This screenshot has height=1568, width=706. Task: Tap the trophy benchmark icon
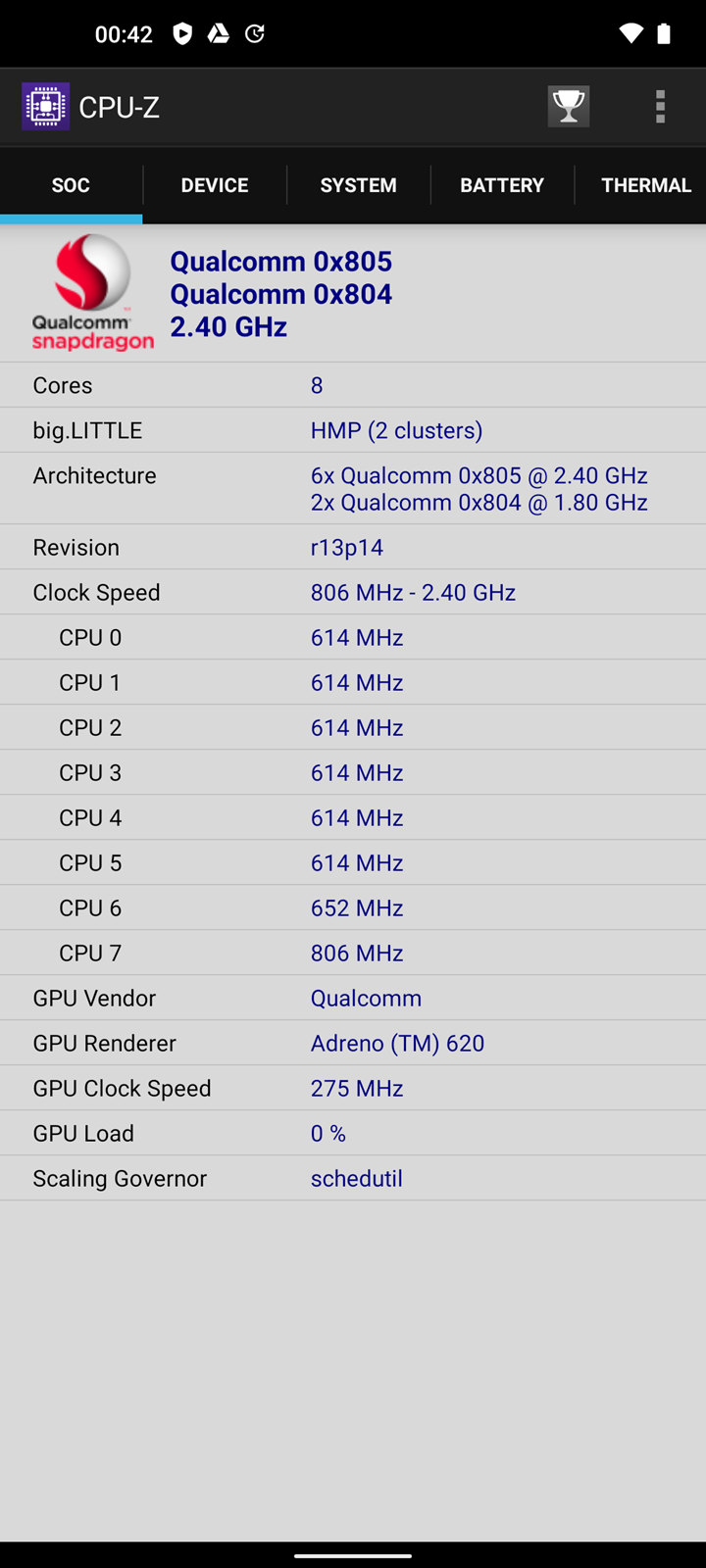[x=569, y=106]
